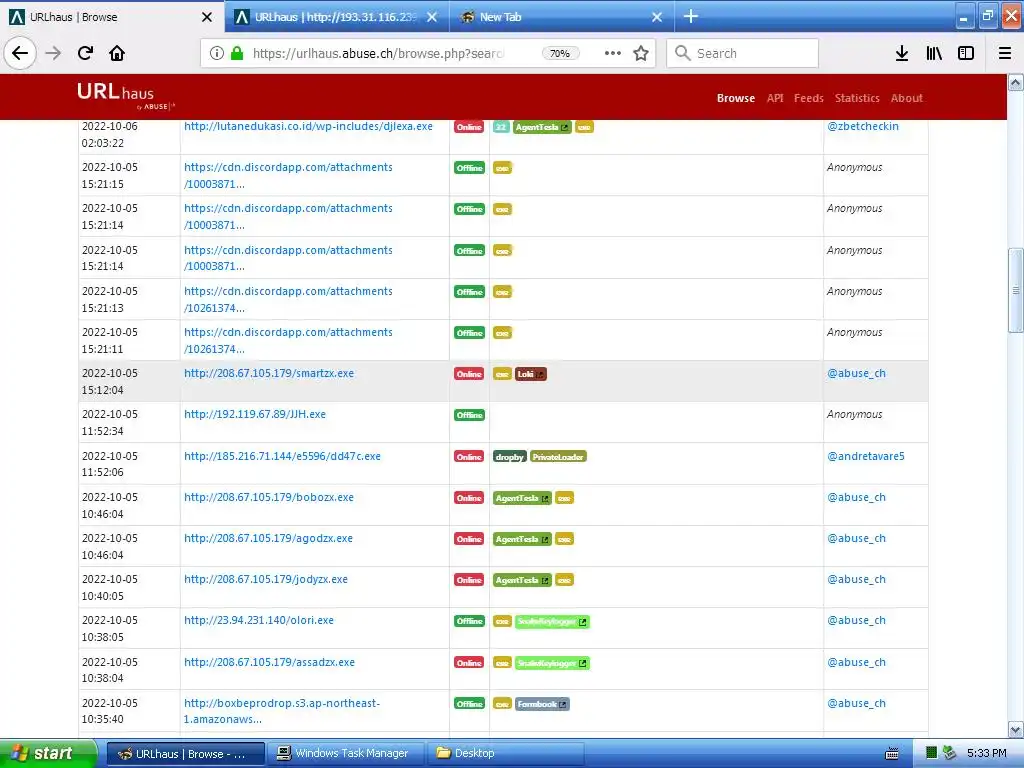Open the downloads panel arrow icon
Screen dimensions: 1024x768
tap(902, 53)
